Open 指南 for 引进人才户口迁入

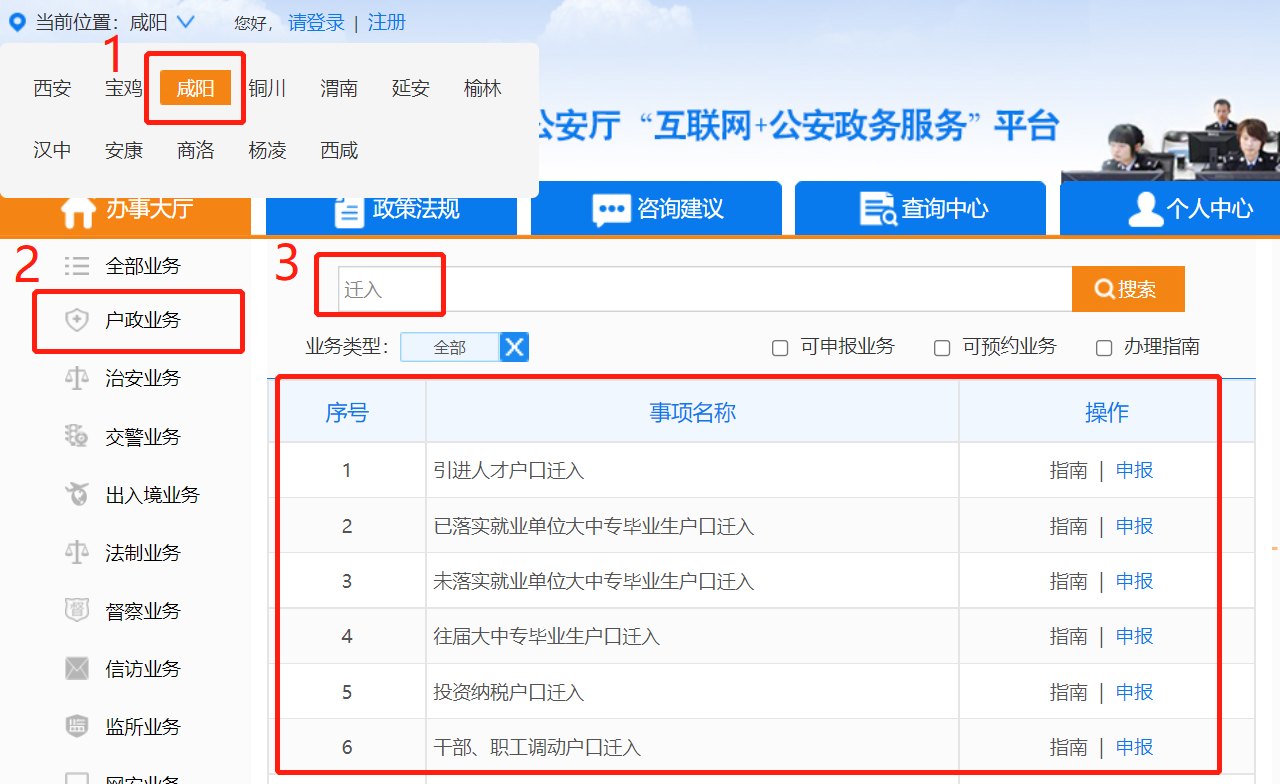pos(1068,470)
